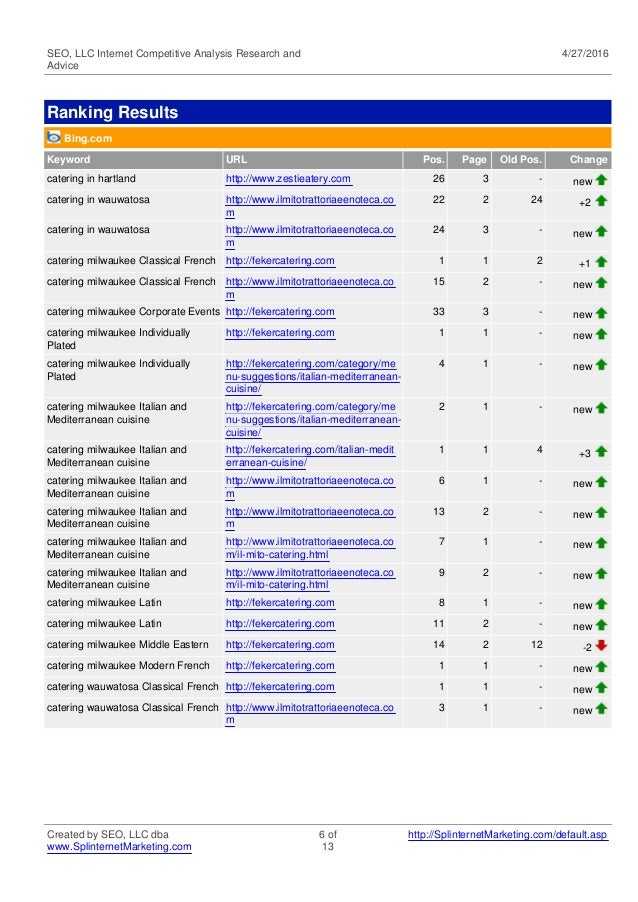Click green arrow in Corporate Events row
Image resolution: width=638 pixels, height=902 pixels.
click(x=602, y=314)
